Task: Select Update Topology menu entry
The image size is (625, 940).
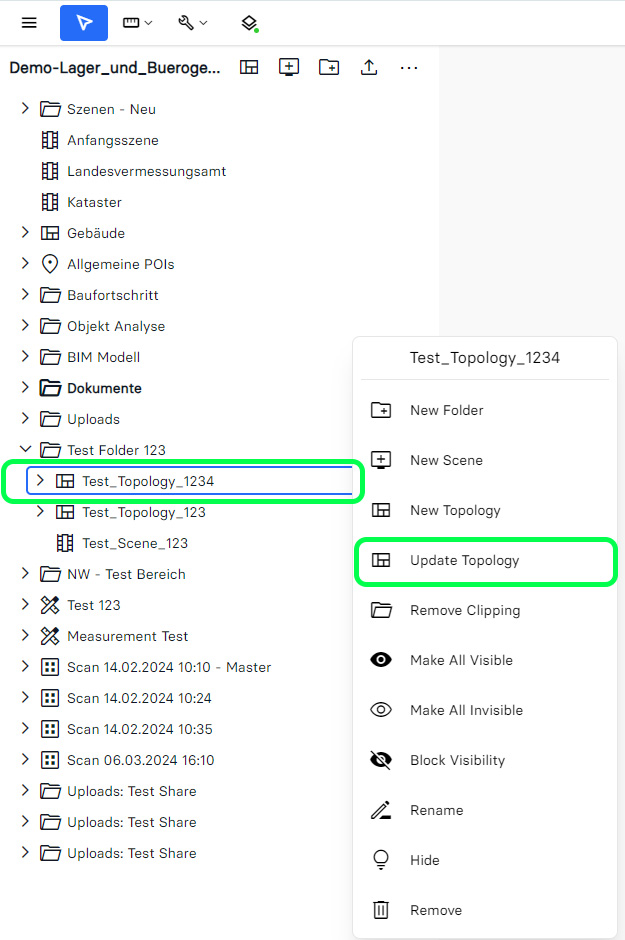Action: pos(464,560)
